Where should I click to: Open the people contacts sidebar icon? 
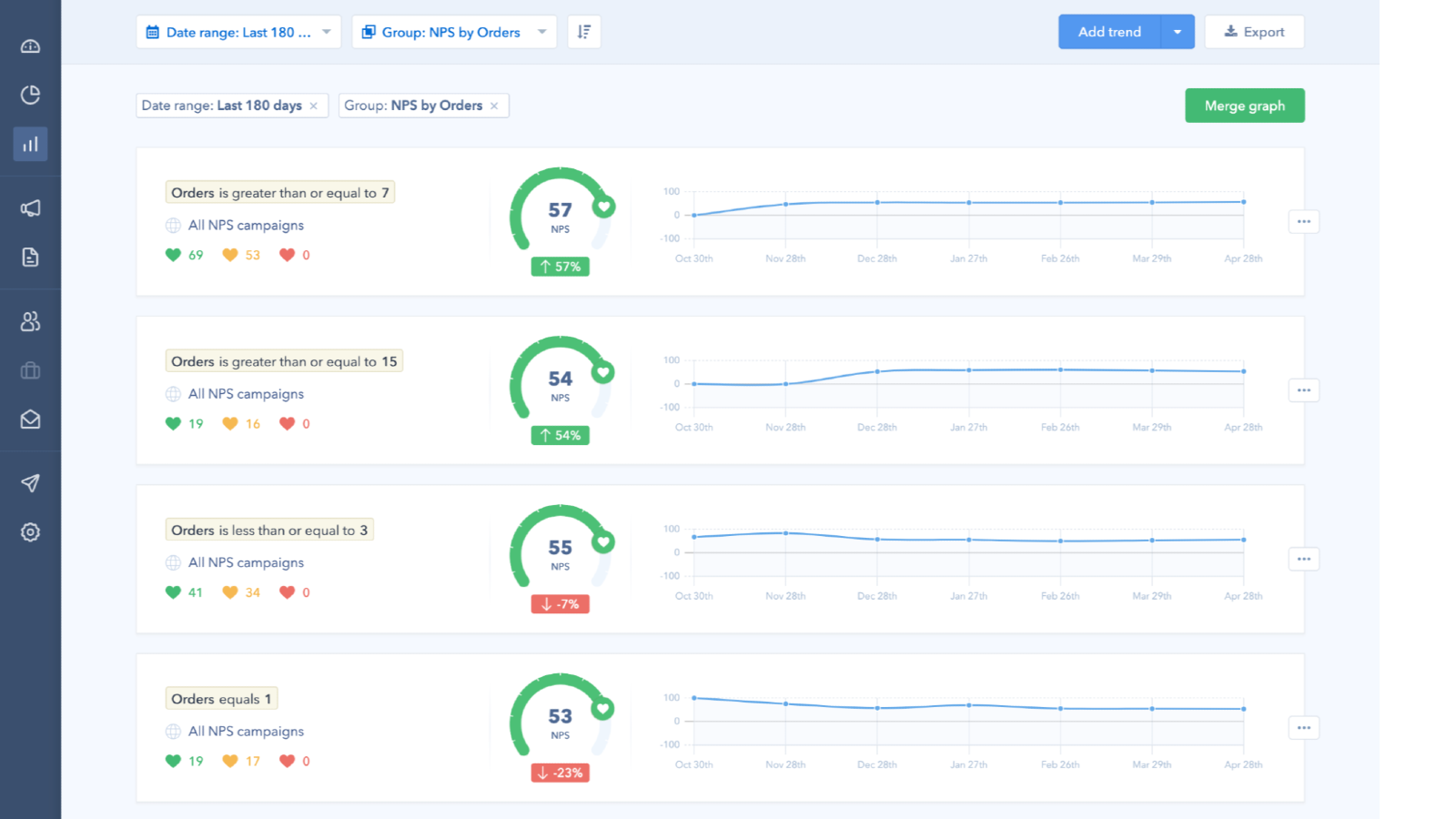coord(30,321)
